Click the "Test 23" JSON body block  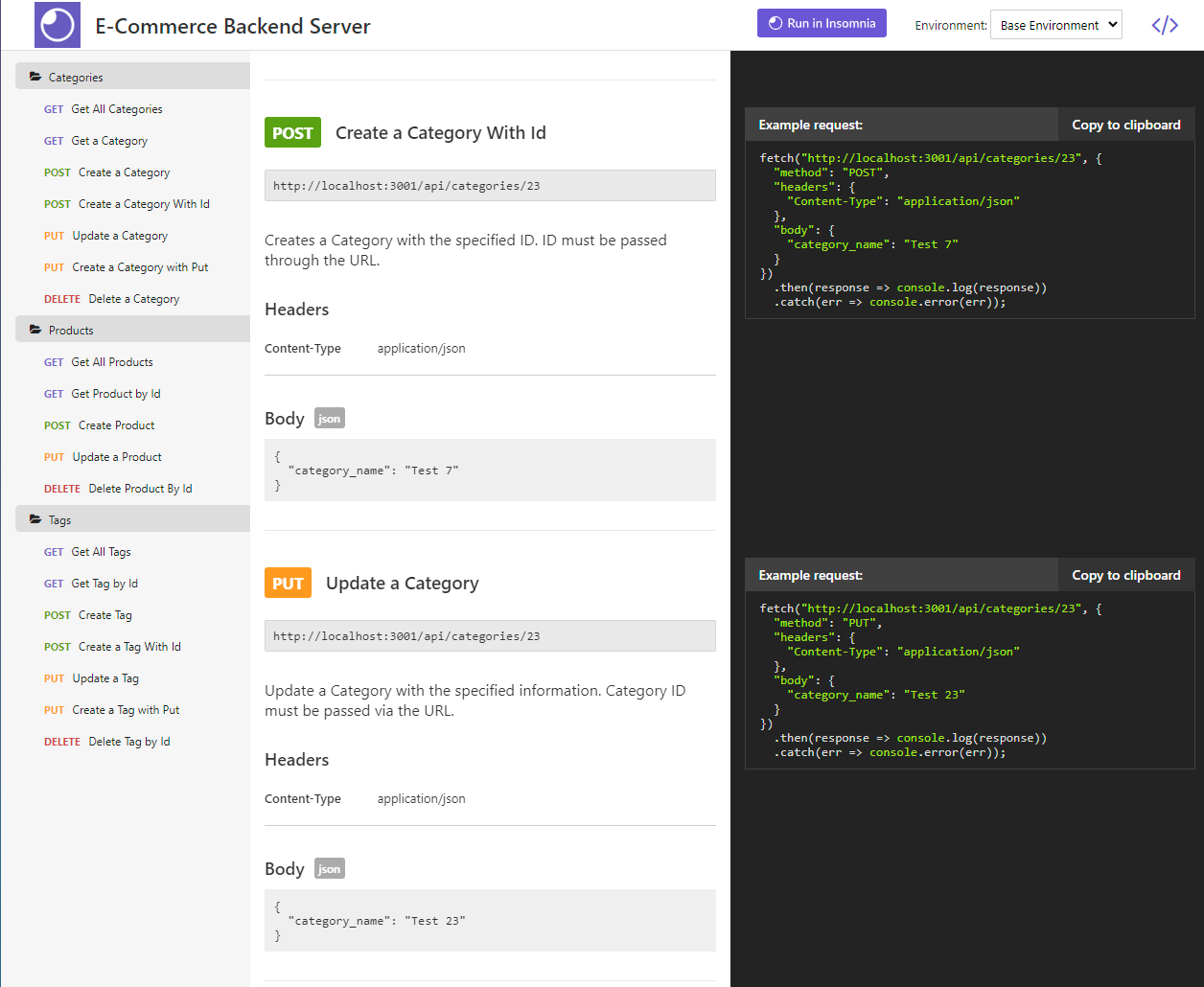click(490, 921)
